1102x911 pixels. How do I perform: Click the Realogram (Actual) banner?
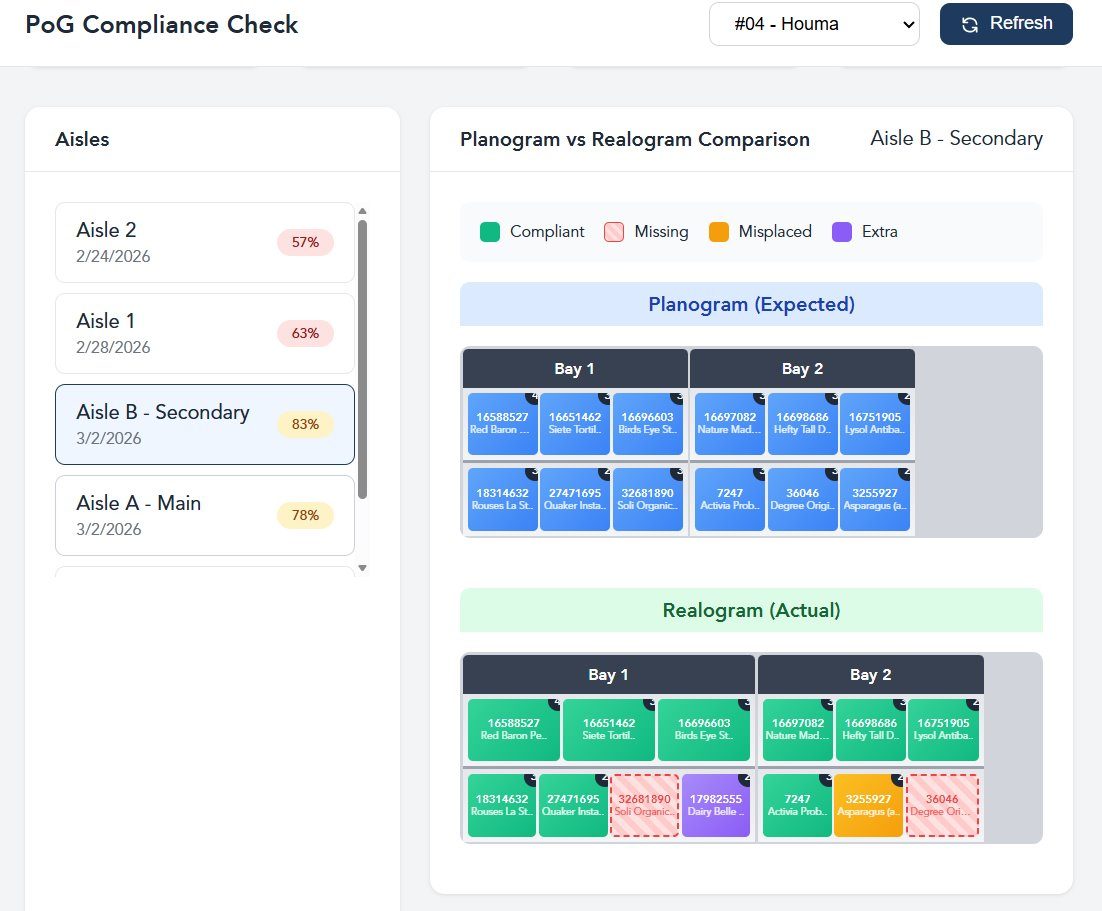[751, 610]
